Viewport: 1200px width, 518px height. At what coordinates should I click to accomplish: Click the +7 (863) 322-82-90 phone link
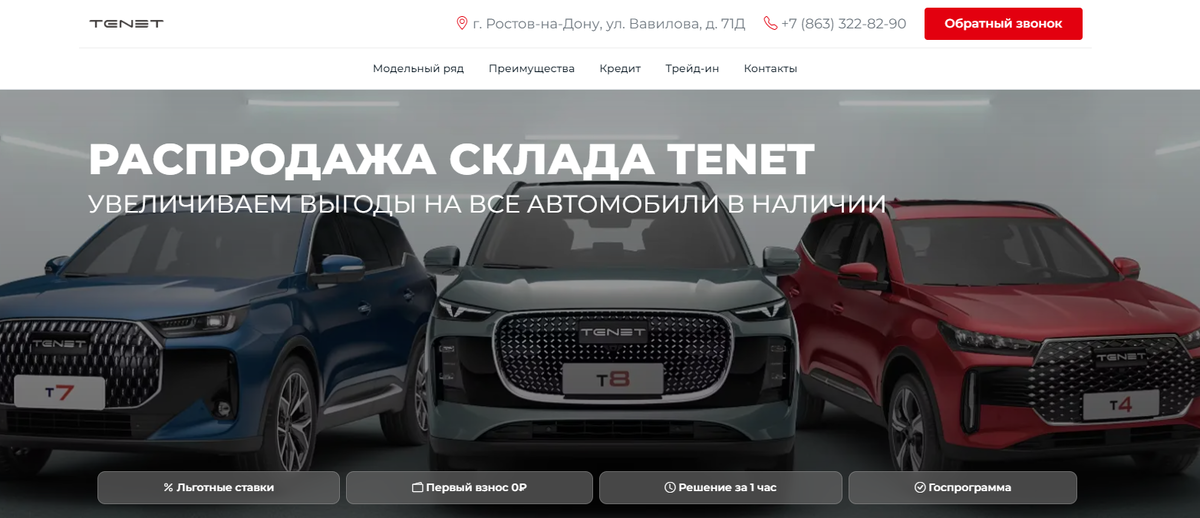tap(843, 24)
